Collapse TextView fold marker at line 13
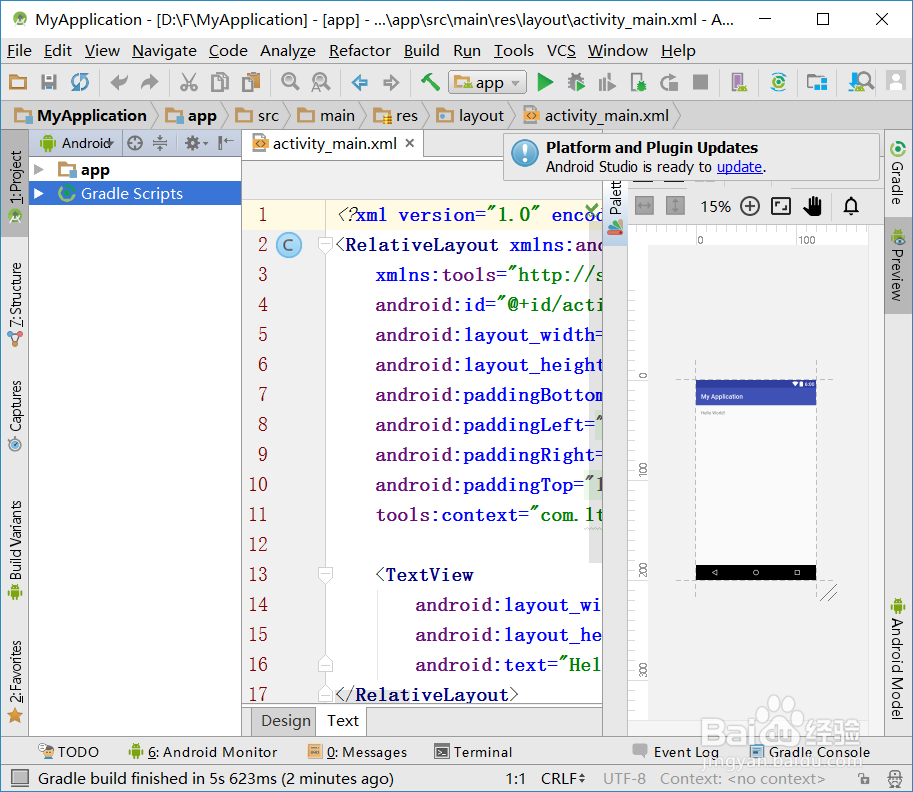This screenshot has height=792, width=913. pyautogui.click(x=325, y=575)
